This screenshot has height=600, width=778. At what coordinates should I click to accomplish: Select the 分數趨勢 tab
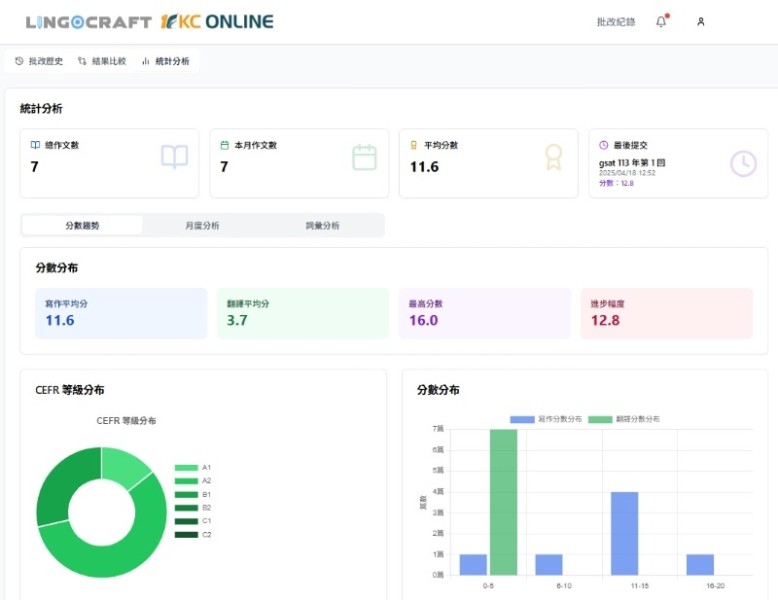click(82, 226)
